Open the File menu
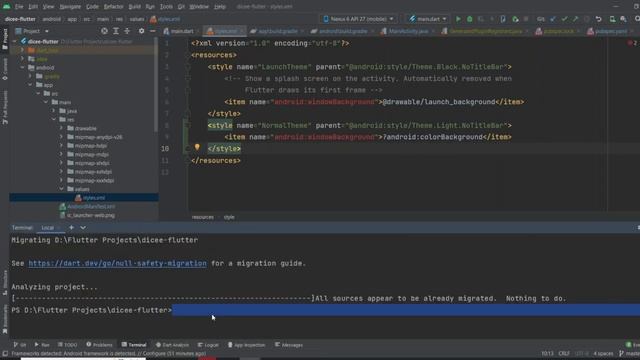The width and height of the screenshot is (640, 360). click(19, 7)
